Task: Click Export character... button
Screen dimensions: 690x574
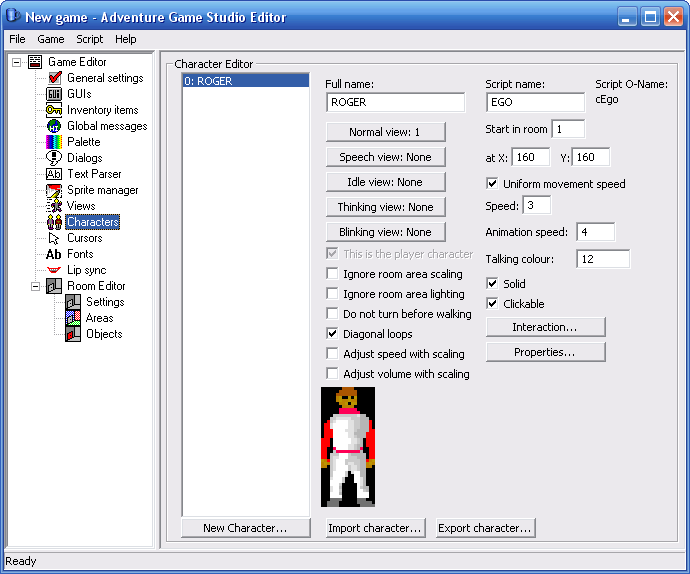Action: [x=485, y=528]
